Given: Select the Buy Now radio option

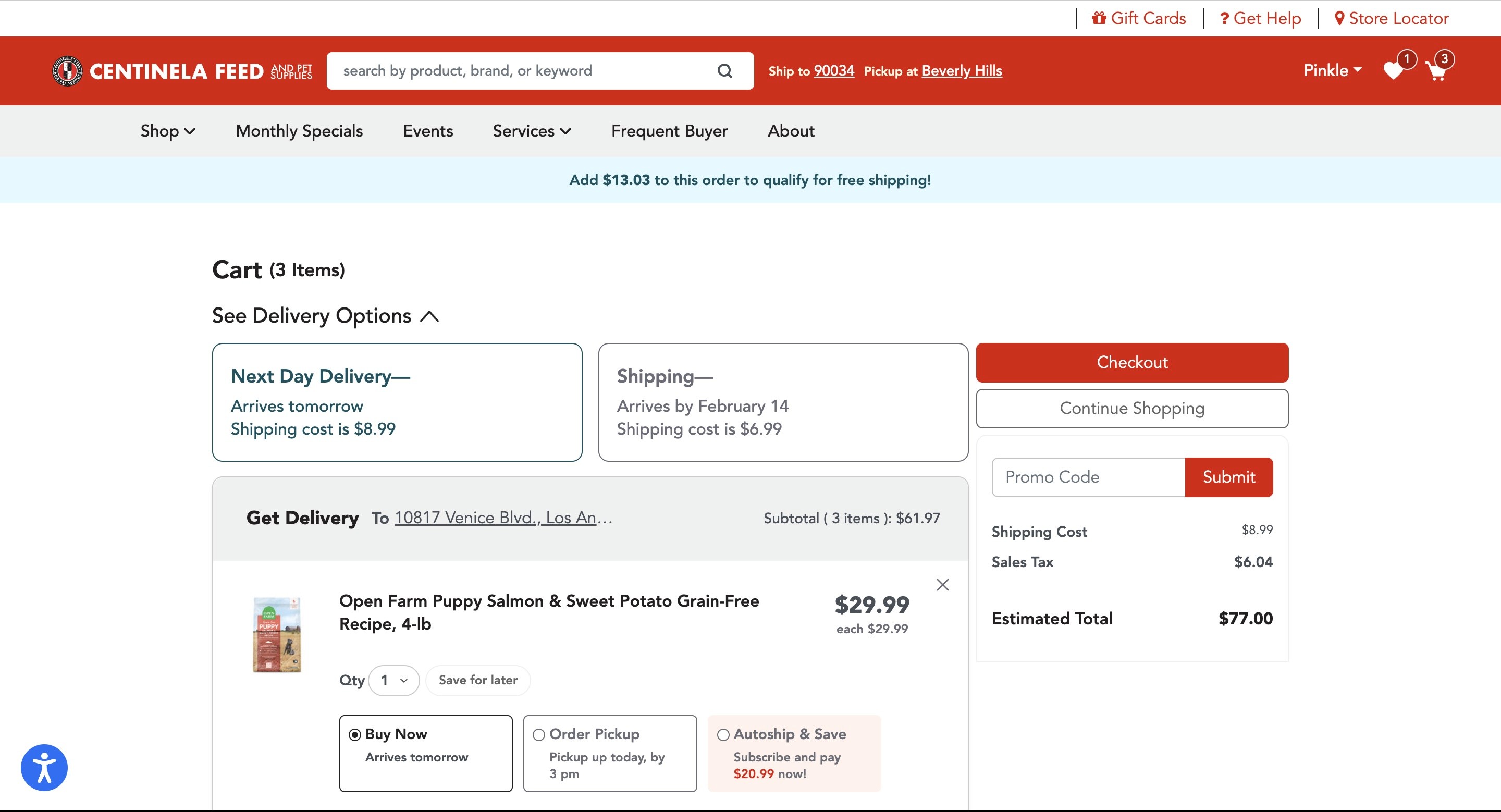Looking at the screenshot, I should point(355,734).
